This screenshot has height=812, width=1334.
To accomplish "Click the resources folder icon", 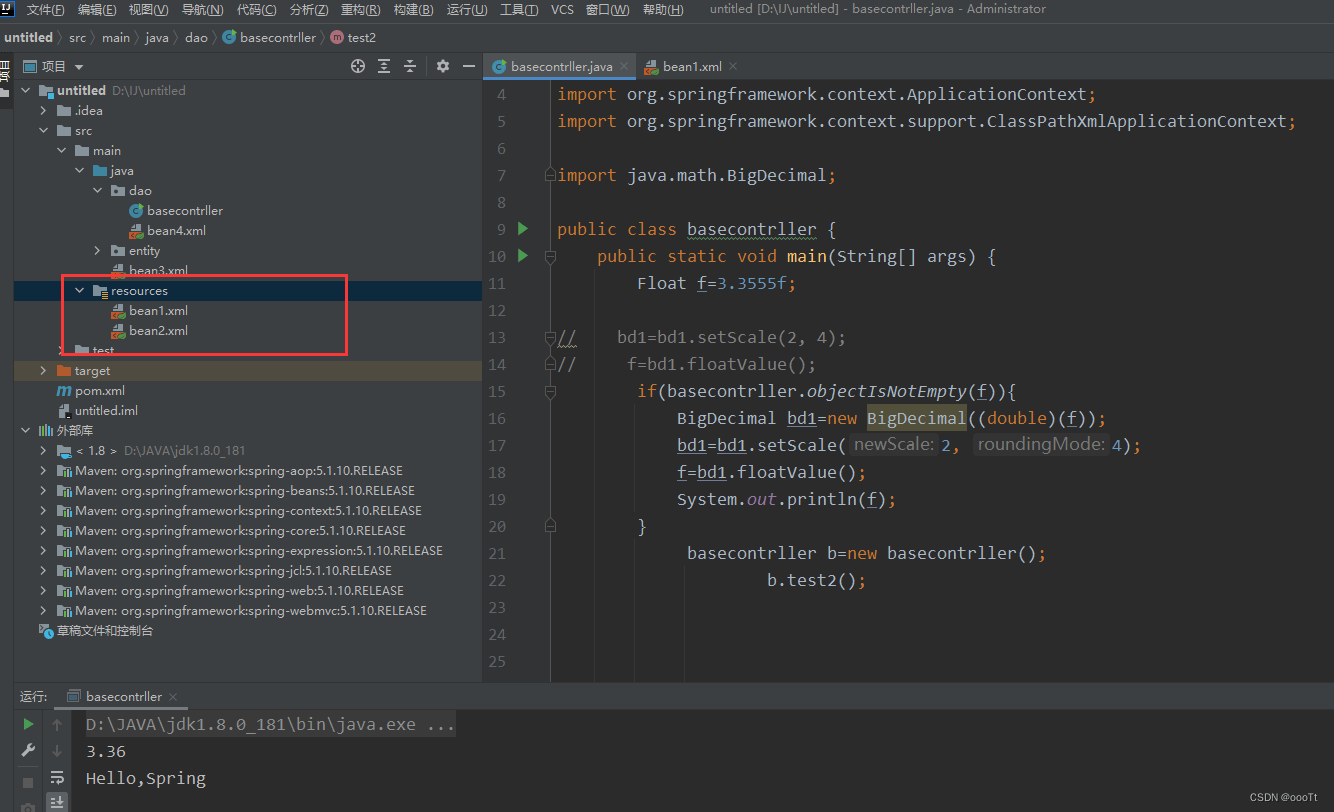I will pyautogui.click(x=100, y=291).
